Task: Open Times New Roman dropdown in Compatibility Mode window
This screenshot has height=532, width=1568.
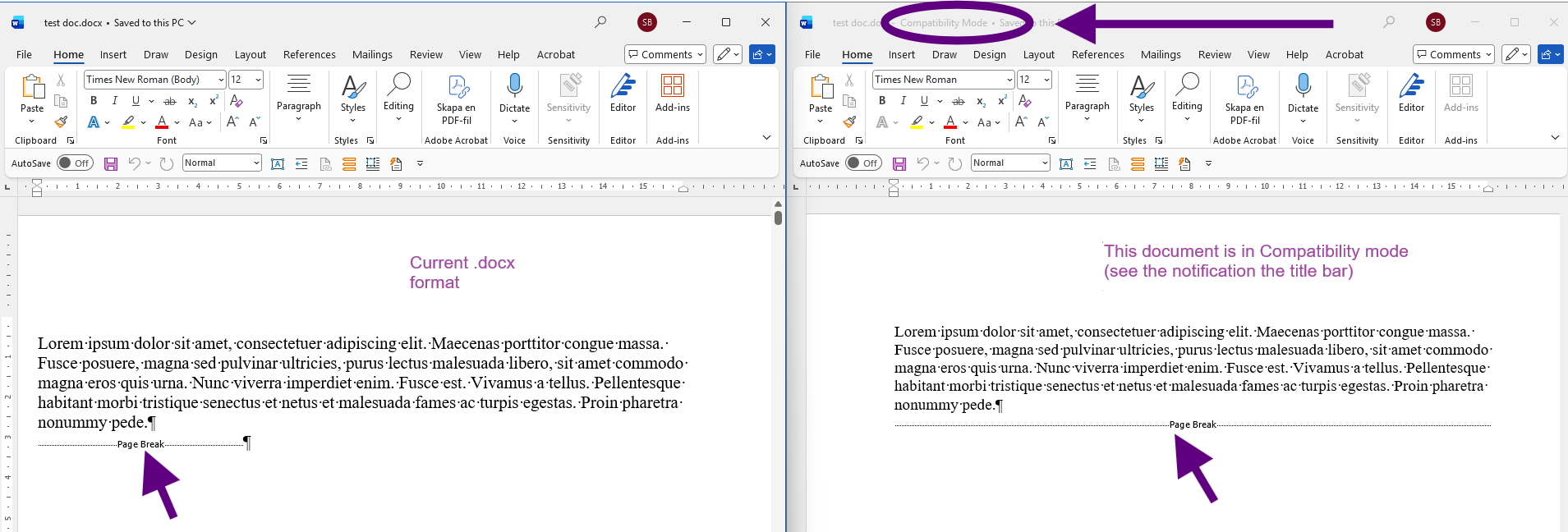Action: 1009,80
